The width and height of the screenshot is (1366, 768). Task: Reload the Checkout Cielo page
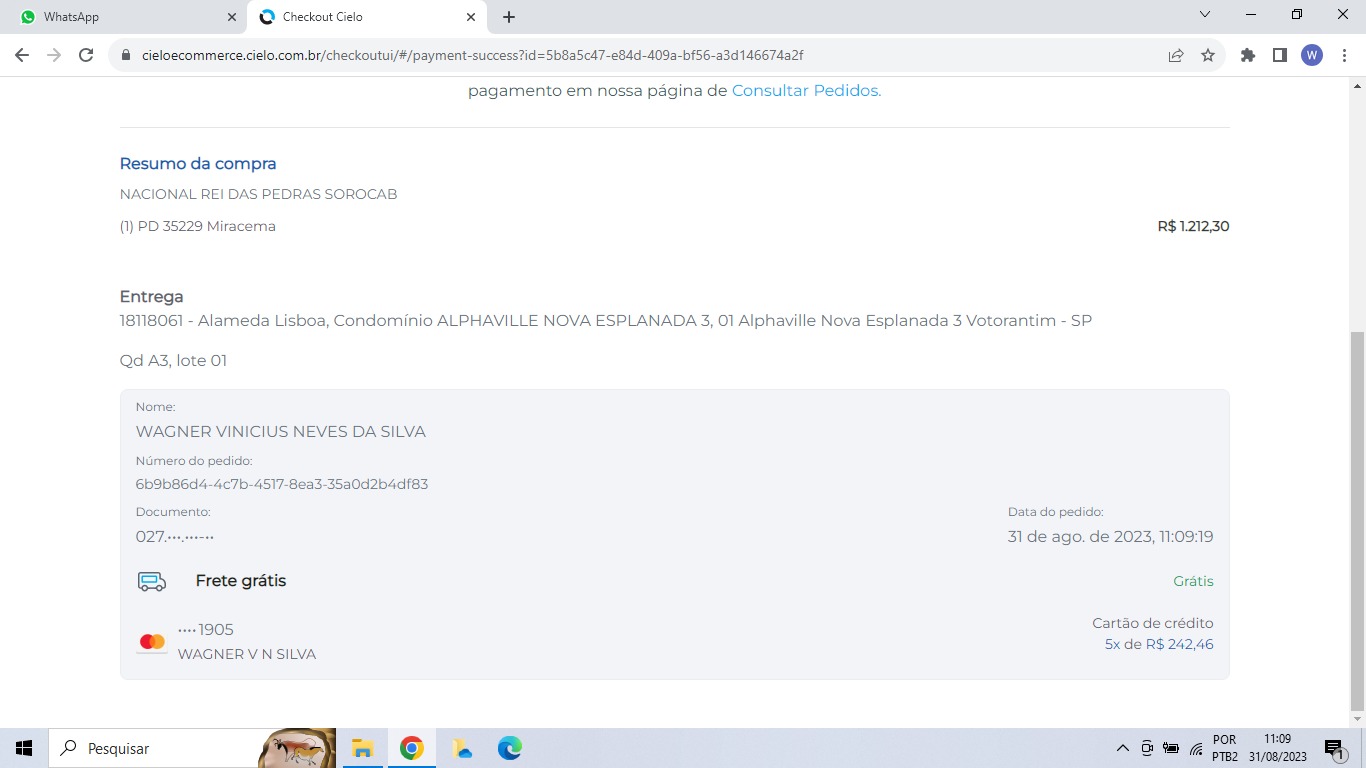[86, 55]
